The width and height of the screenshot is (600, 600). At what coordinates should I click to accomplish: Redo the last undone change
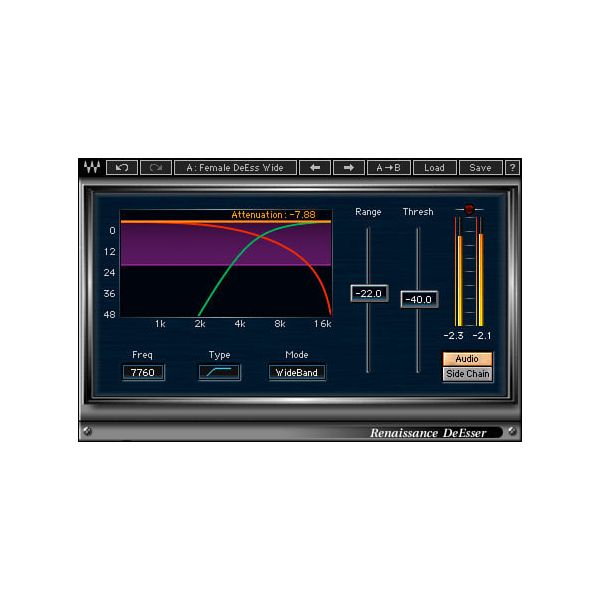[155, 168]
